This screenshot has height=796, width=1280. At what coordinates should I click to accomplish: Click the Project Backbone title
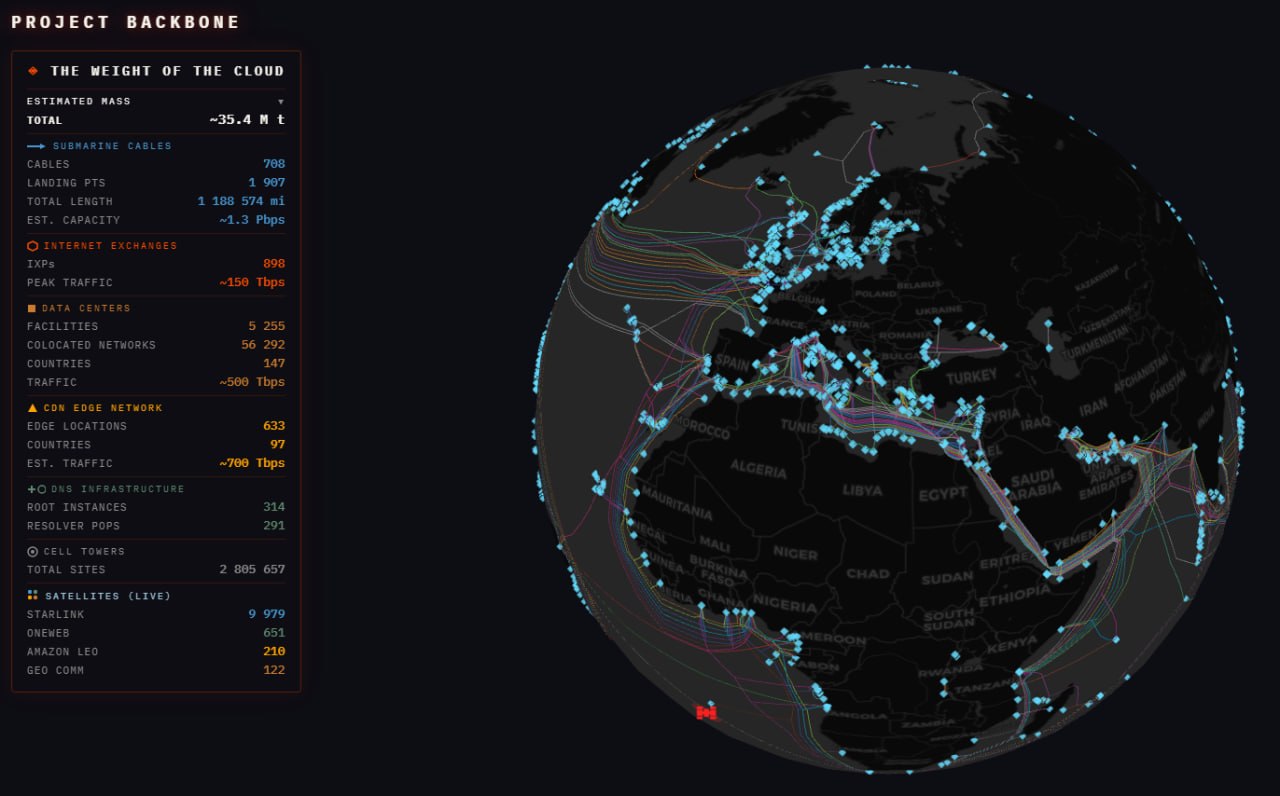coord(125,22)
